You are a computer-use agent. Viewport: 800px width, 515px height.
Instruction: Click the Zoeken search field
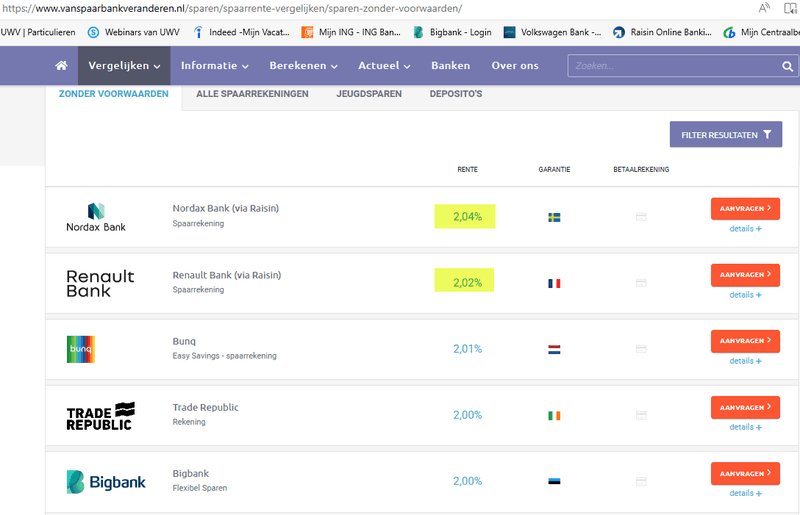point(665,66)
